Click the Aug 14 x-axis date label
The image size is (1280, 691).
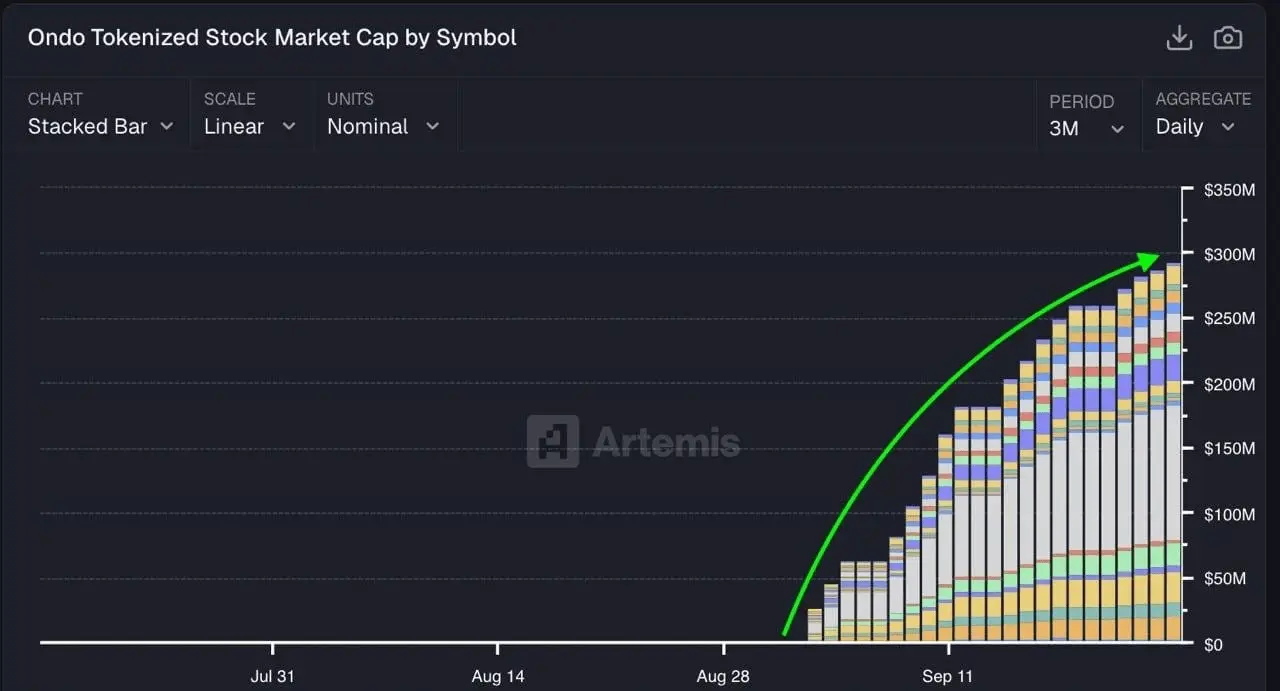[499, 676]
